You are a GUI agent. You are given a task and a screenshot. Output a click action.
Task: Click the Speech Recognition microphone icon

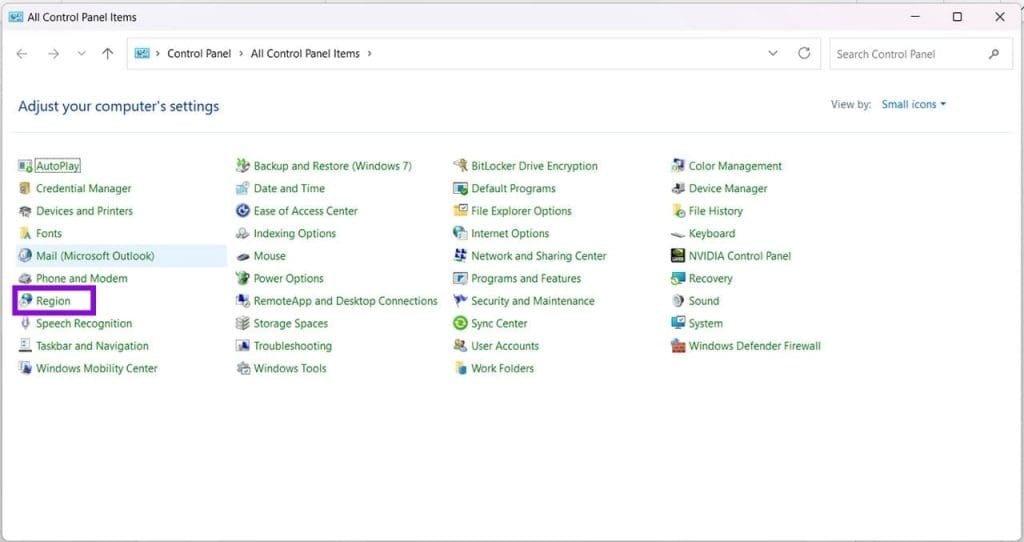[x=25, y=323]
